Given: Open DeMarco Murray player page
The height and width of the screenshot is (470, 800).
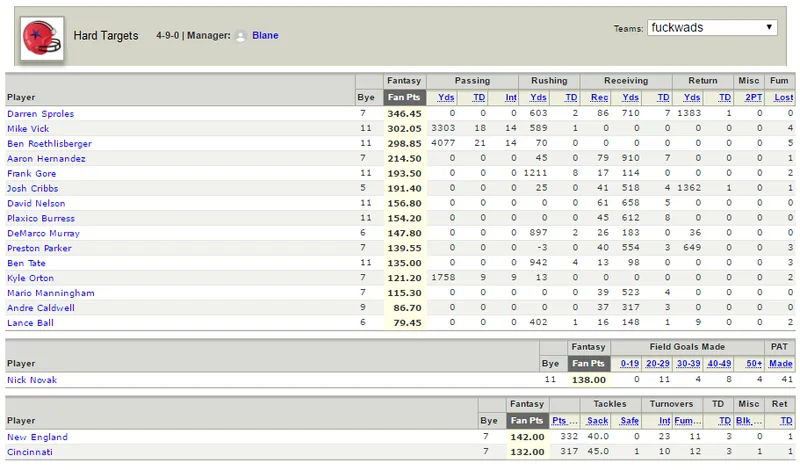Looking at the screenshot, I should tap(43, 233).
